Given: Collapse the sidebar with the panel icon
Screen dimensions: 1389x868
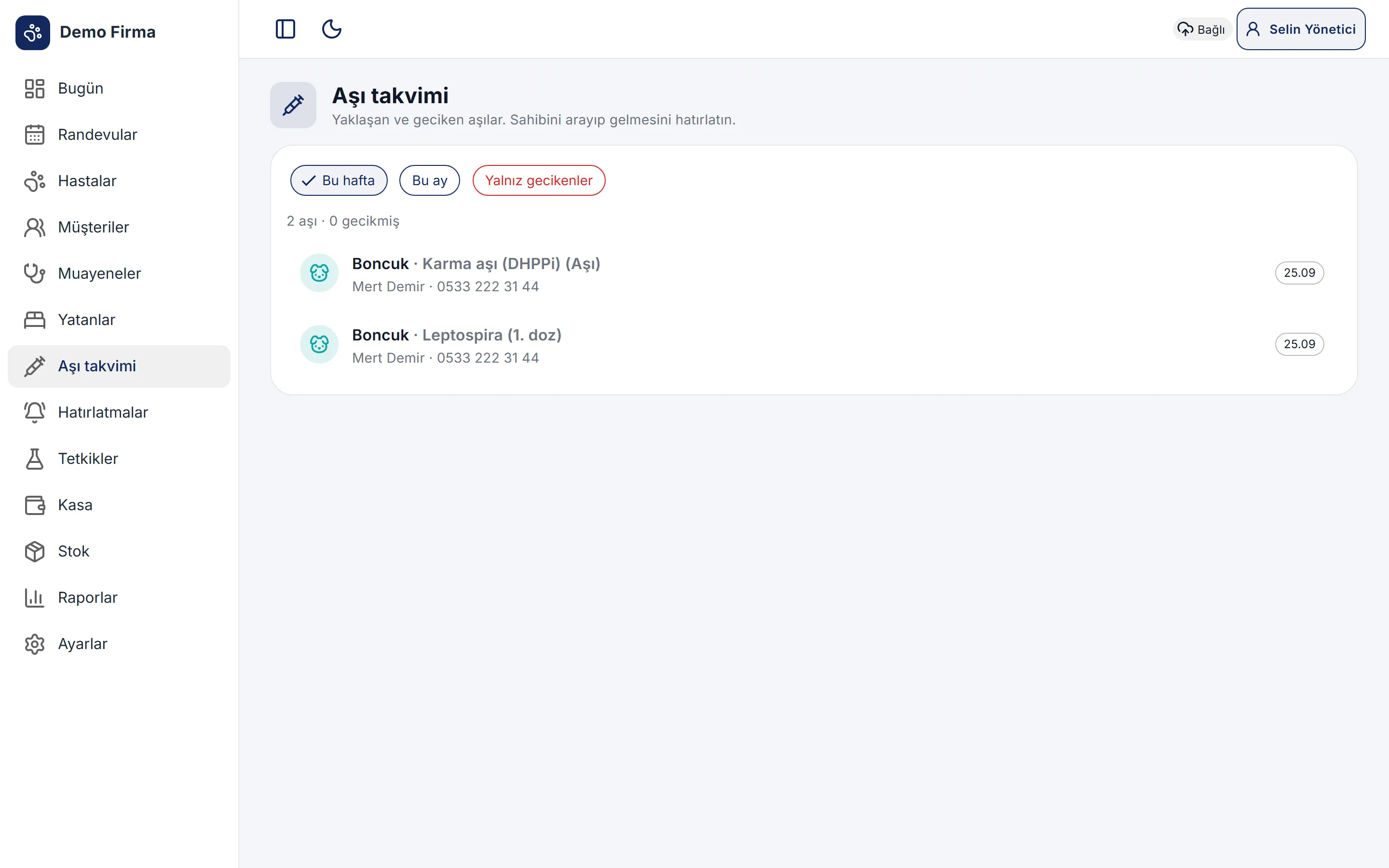Looking at the screenshot, I should coord(285,29).
